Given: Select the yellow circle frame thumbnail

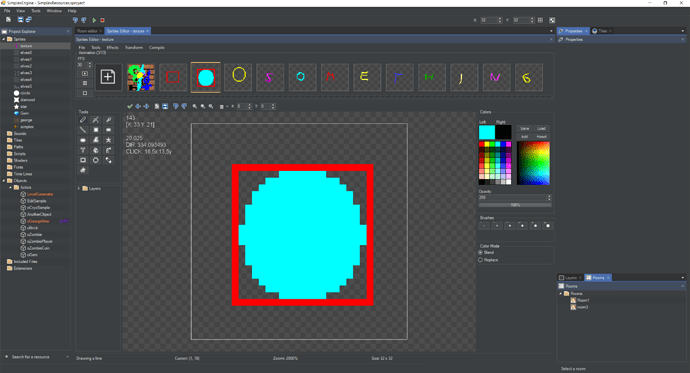Looking at the screenshot, I should pyautogui.click(x=238, y=77).
